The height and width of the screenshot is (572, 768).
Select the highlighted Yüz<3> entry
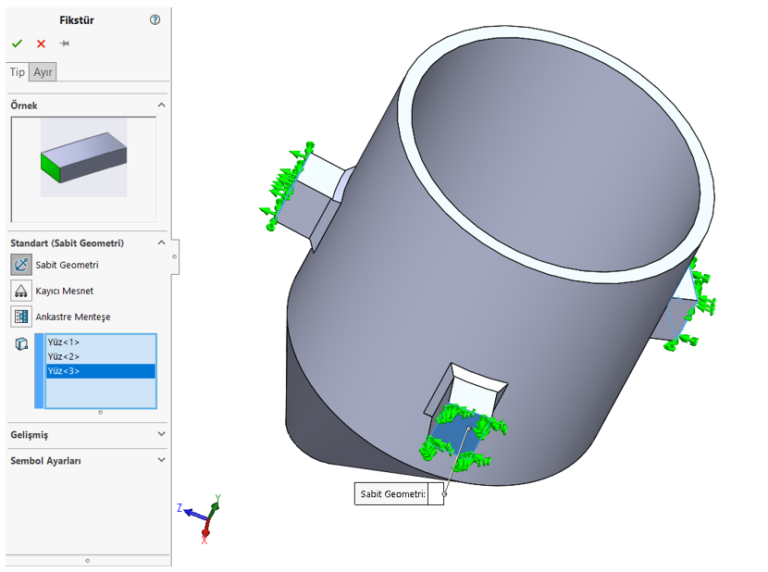point(63,371)
